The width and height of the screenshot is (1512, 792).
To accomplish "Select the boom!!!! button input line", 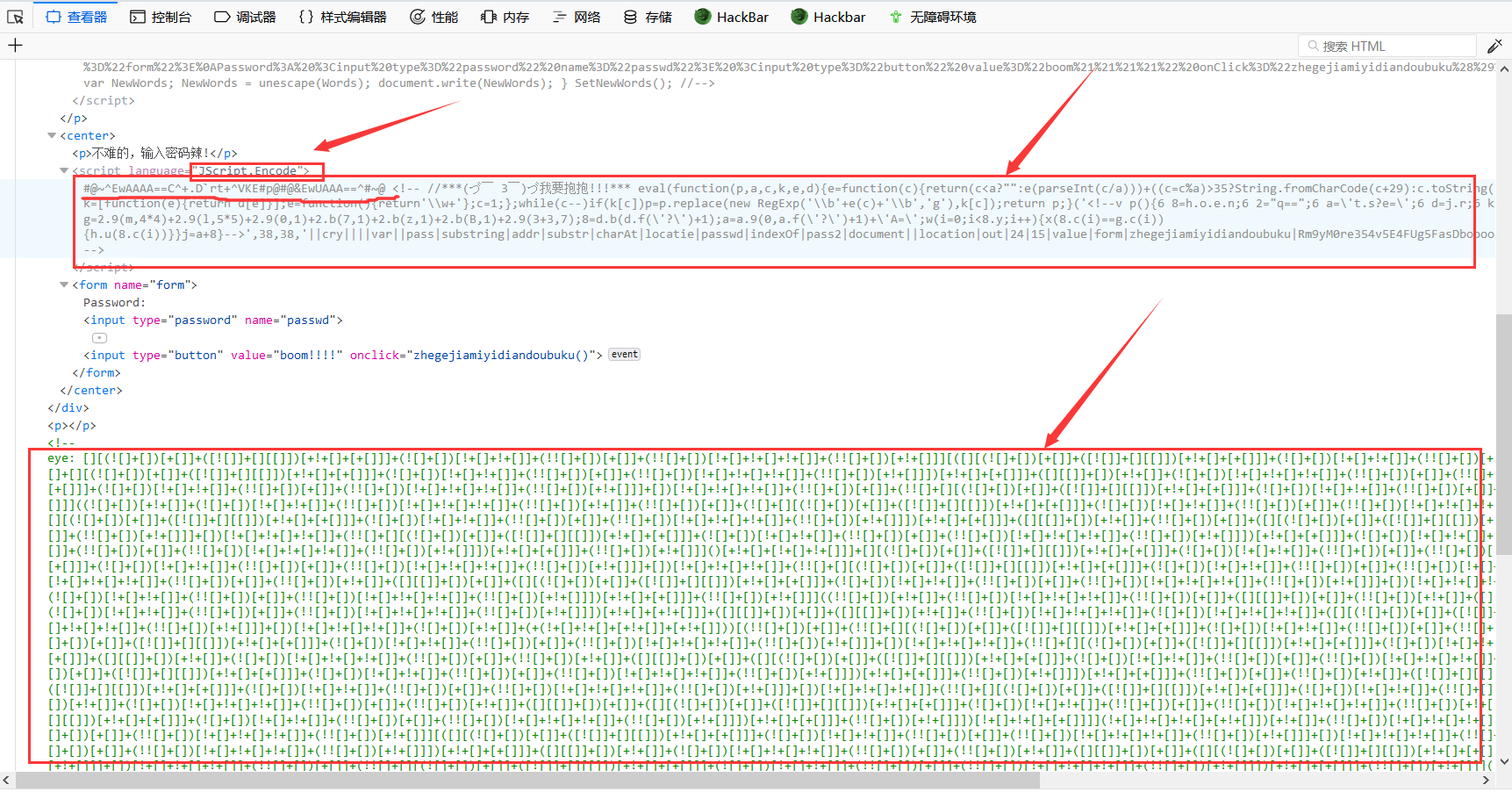I will (x=343, y=356).
